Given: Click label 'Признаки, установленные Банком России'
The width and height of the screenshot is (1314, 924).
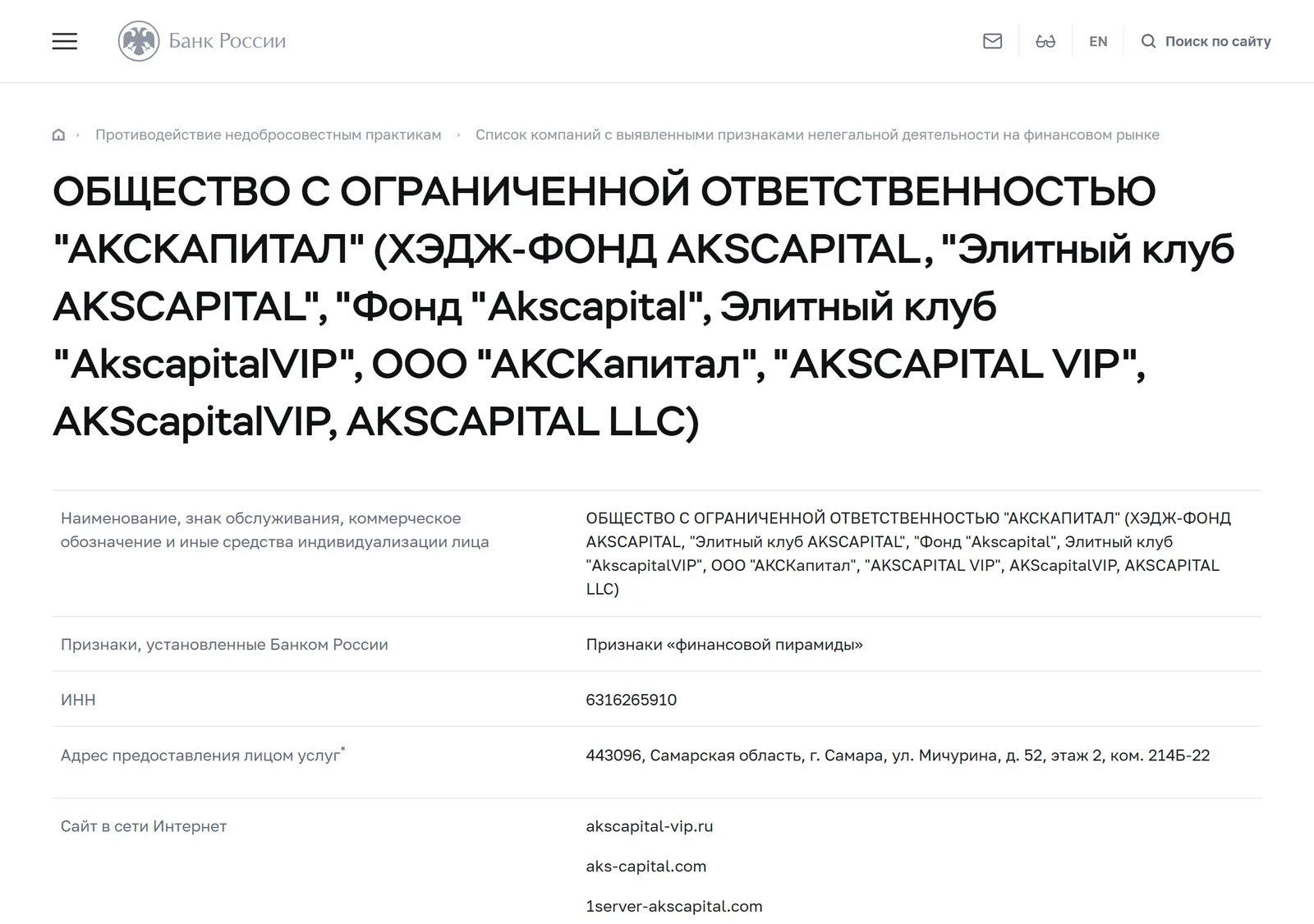Looking at the screenshot, I should [x=224, y=645].
